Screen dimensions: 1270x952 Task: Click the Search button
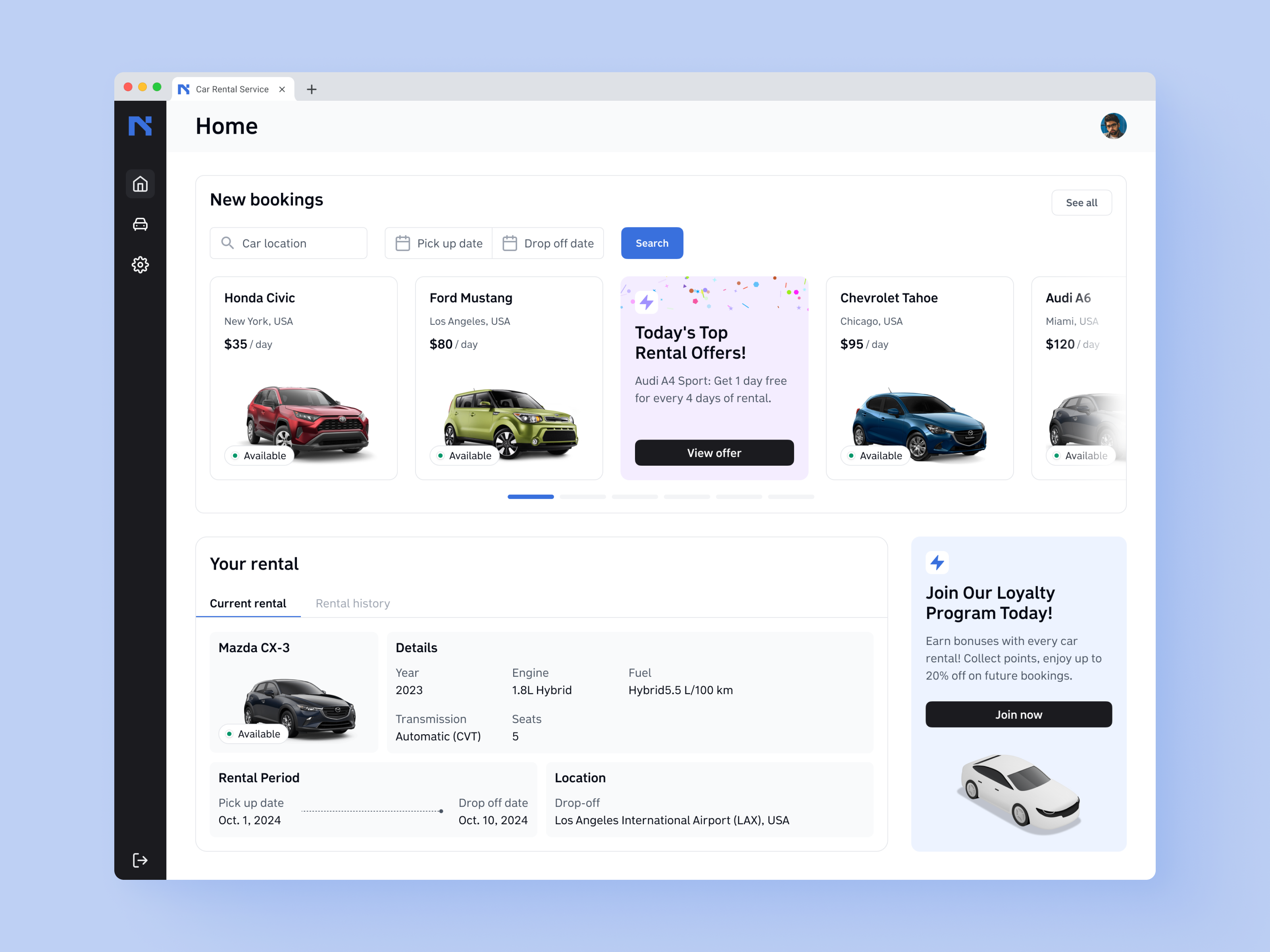click(x=652, y=243)
